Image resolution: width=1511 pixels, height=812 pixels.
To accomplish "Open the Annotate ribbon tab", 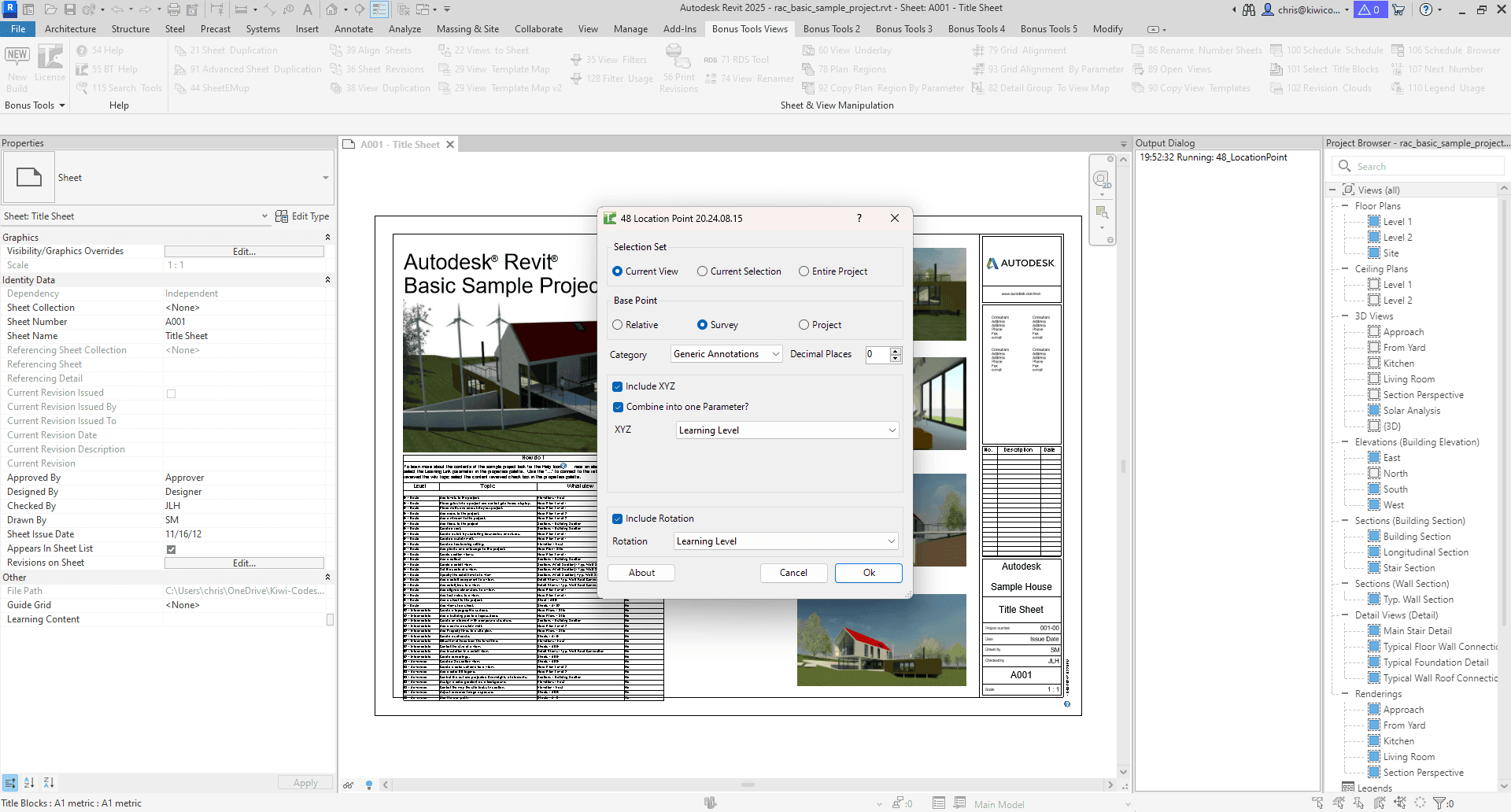I will pyautogui.click(x=354, y=29).
